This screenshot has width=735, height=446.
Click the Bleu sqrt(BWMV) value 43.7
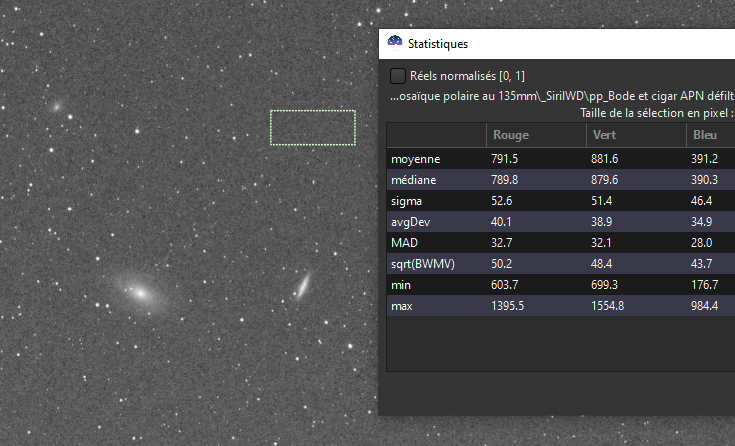(x=701, y=264)
